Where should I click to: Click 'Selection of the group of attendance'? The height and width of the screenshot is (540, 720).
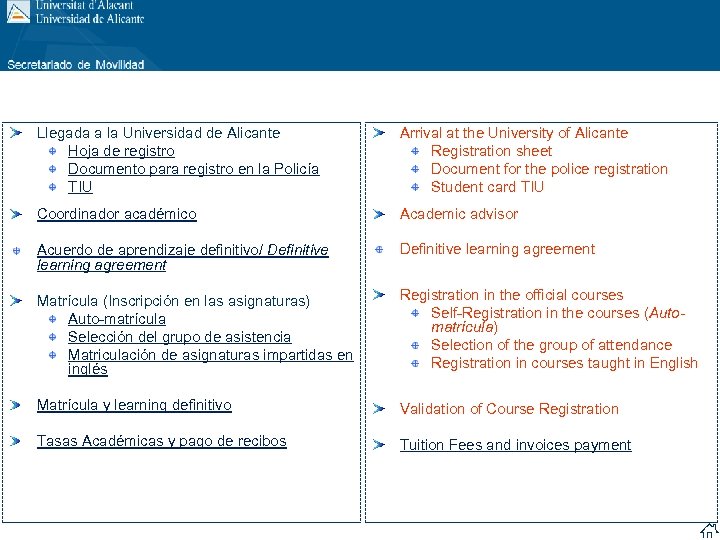(551, 345)
